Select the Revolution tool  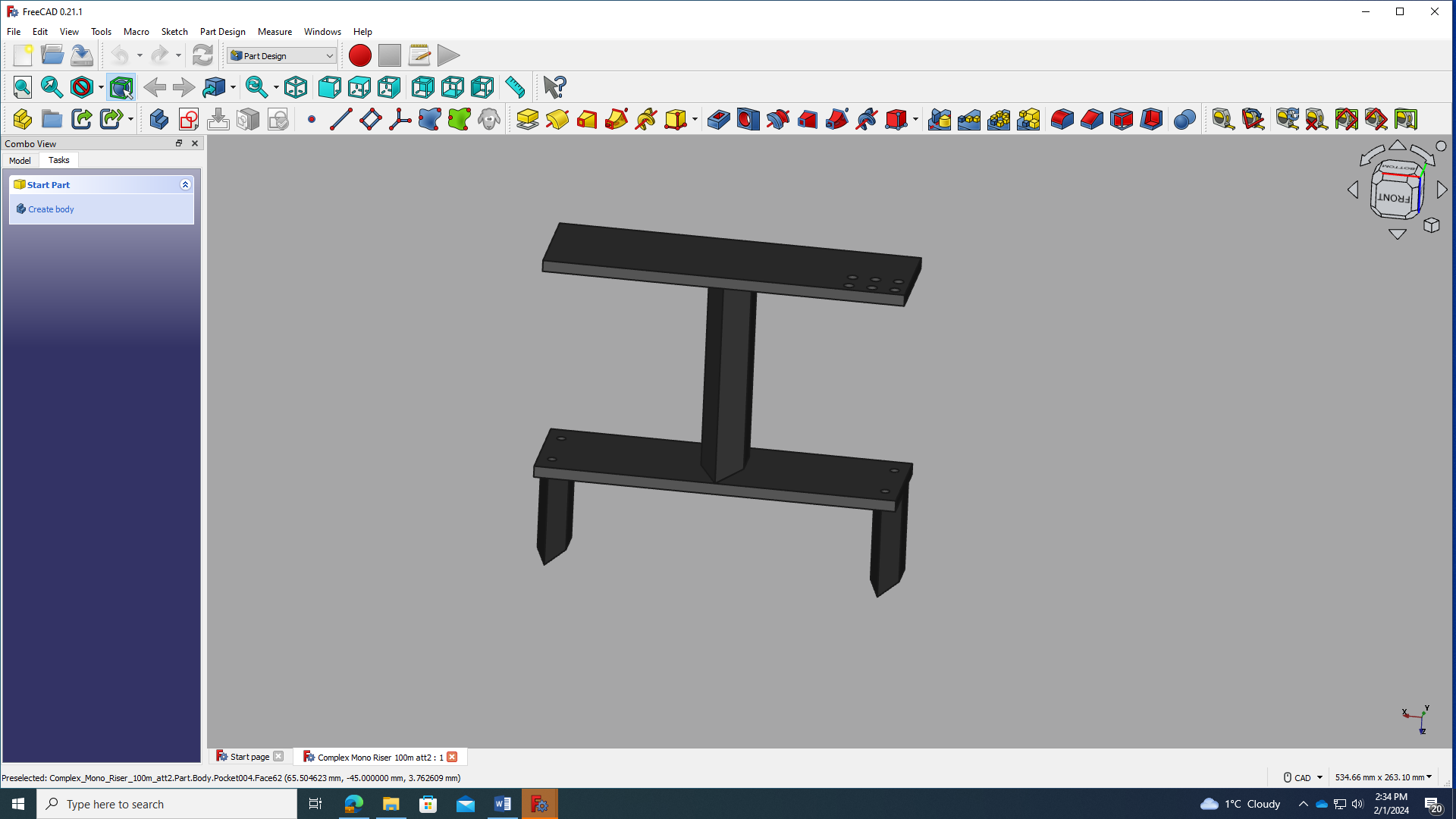click(557, 119)
